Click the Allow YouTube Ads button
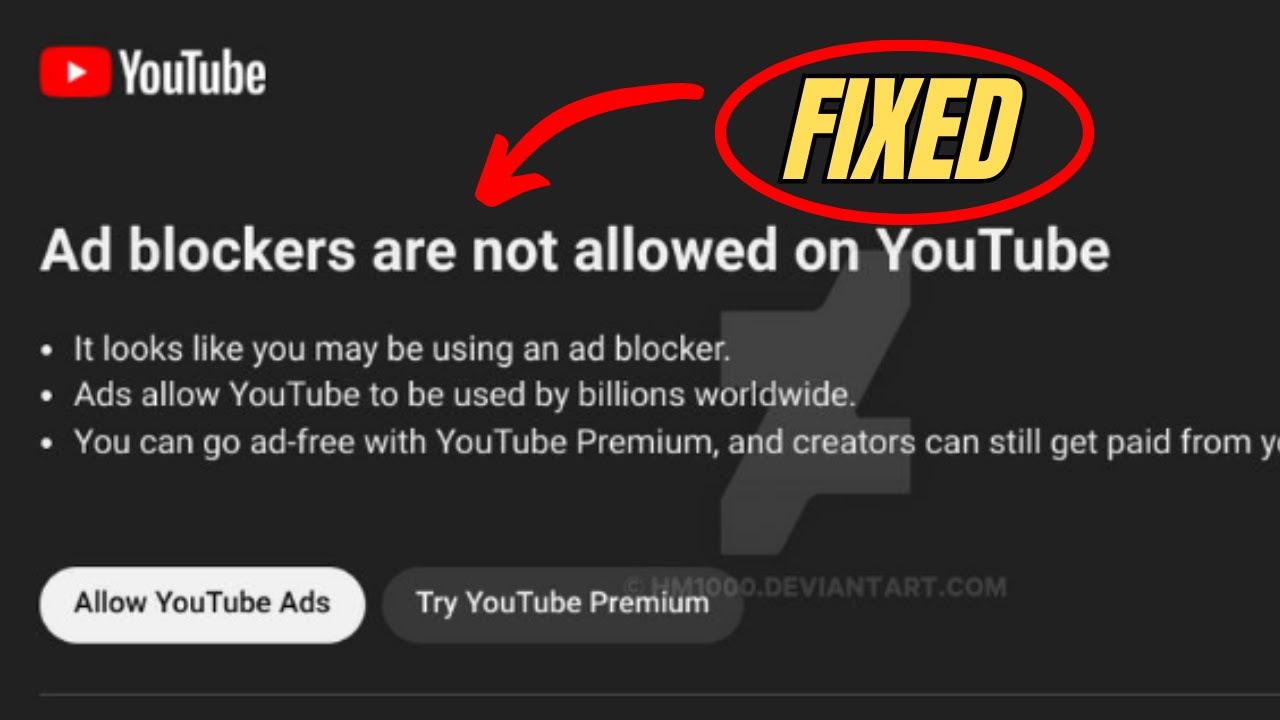This screenshot has width=1280, height=720. (x=202, y=604)
